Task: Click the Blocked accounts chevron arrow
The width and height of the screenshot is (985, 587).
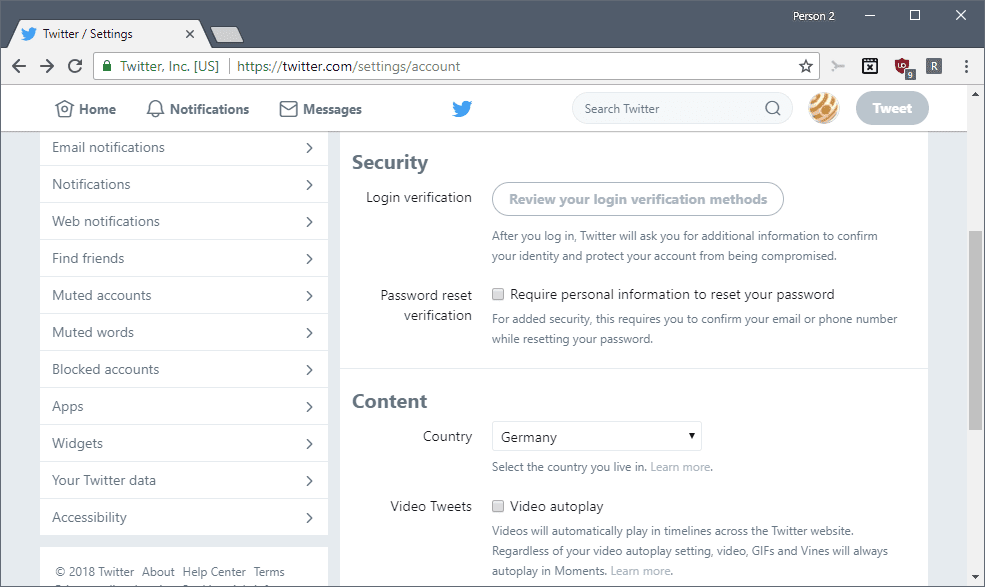Action: [x=309, y=370]
